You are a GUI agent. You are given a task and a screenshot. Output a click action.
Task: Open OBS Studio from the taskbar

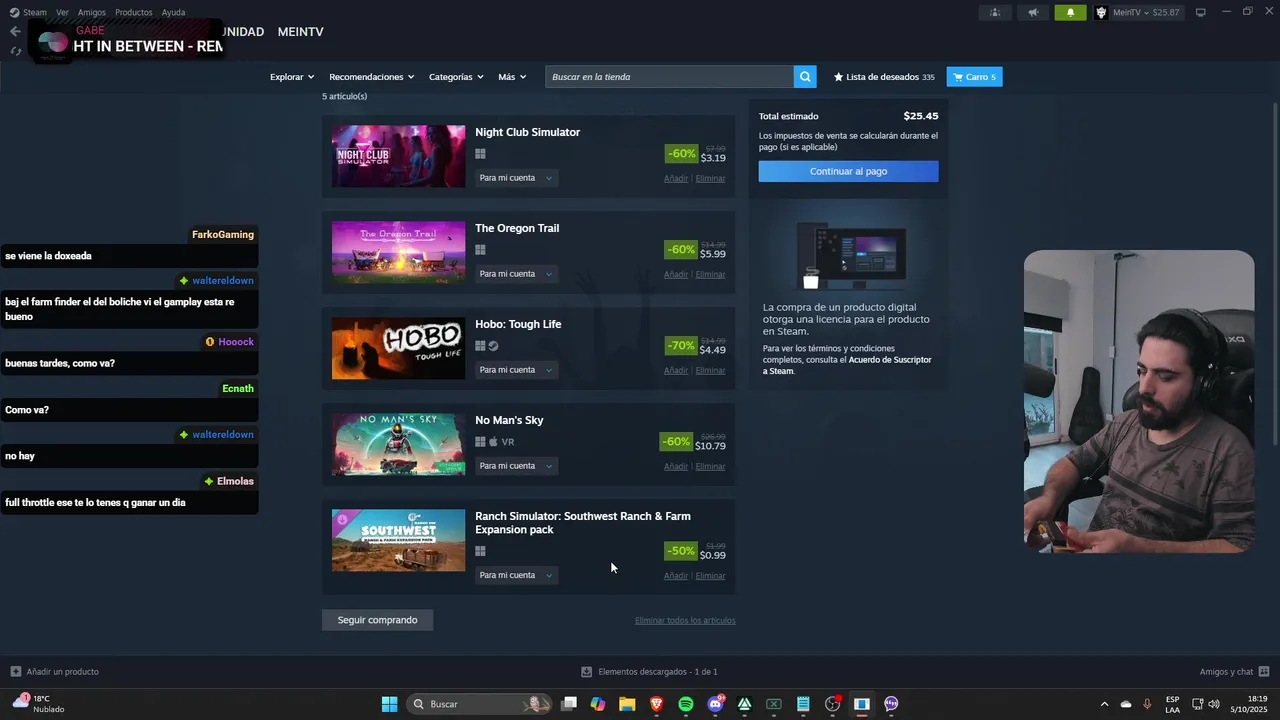[832, 704]
